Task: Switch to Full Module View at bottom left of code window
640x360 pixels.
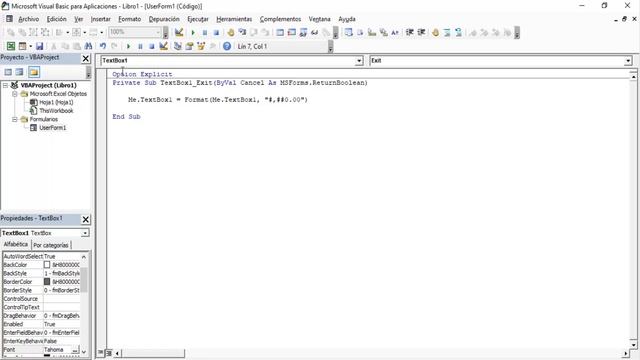Action: [x=109, y=353]
